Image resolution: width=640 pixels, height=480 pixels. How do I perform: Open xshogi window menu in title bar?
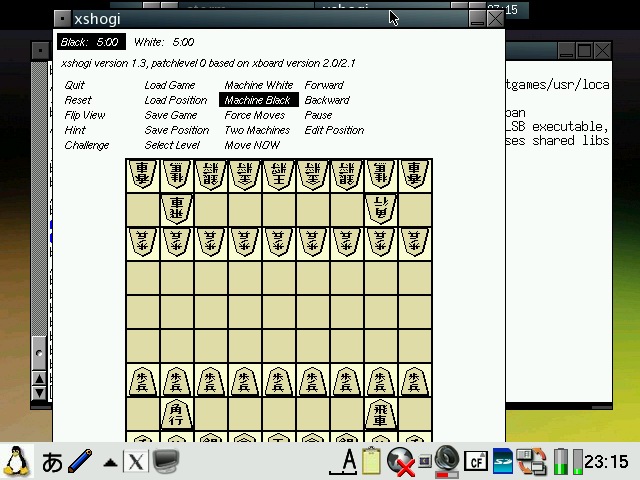(63, 18)
